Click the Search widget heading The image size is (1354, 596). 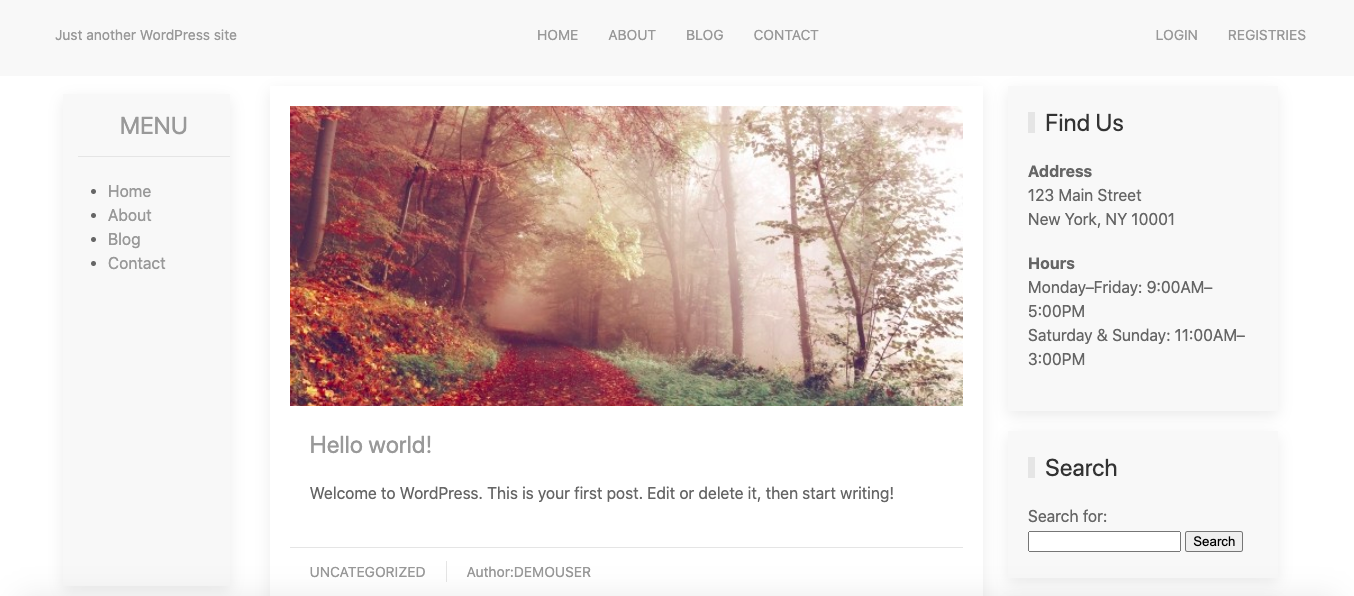pos(1081,468)
